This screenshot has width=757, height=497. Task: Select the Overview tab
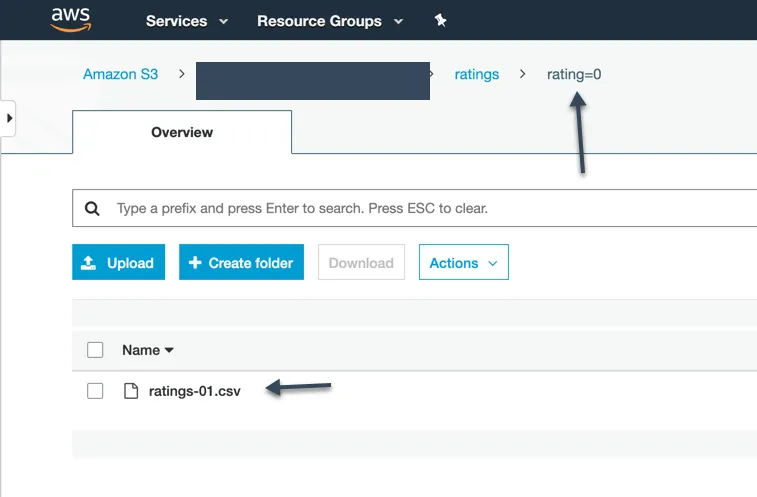point(182,132)
